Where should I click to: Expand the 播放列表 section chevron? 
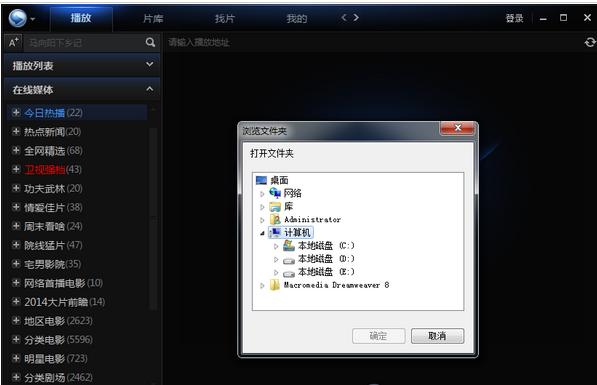coord(150,65)
